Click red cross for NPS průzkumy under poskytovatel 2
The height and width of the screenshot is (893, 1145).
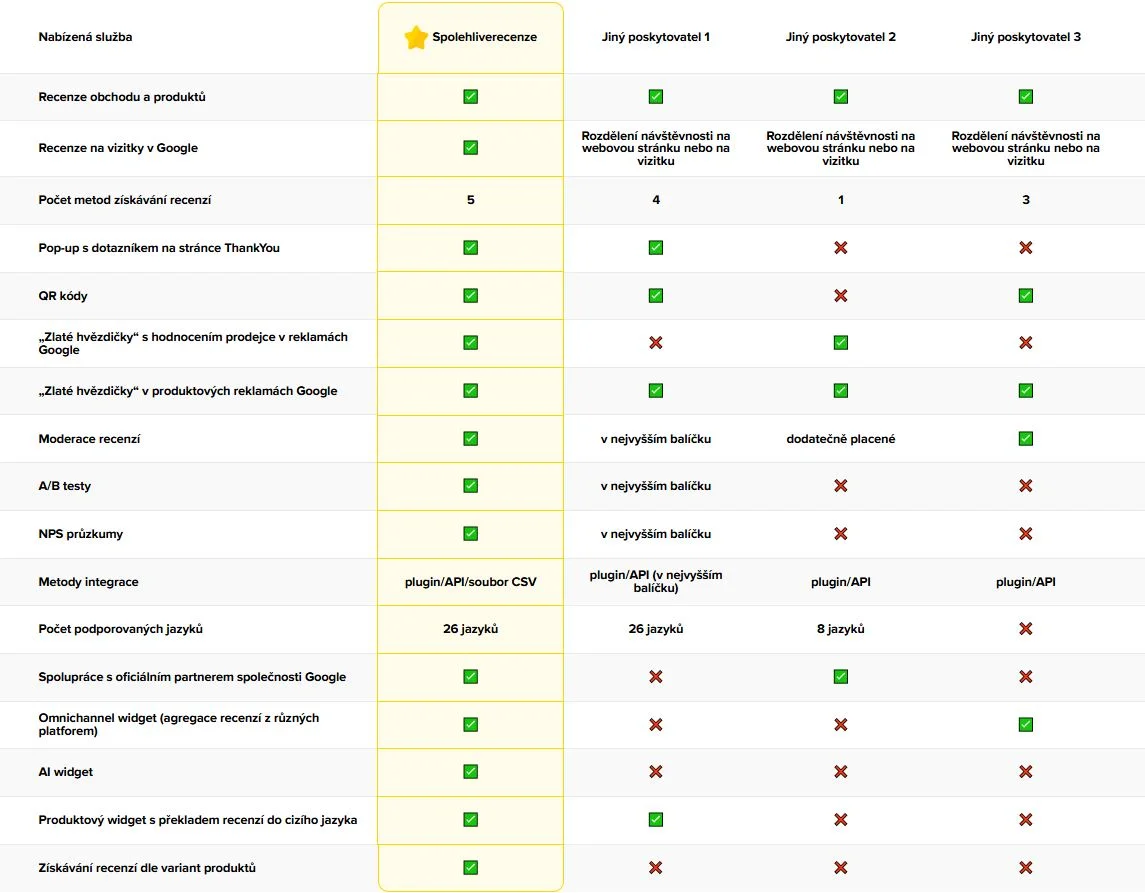click(x=841, y=534)
